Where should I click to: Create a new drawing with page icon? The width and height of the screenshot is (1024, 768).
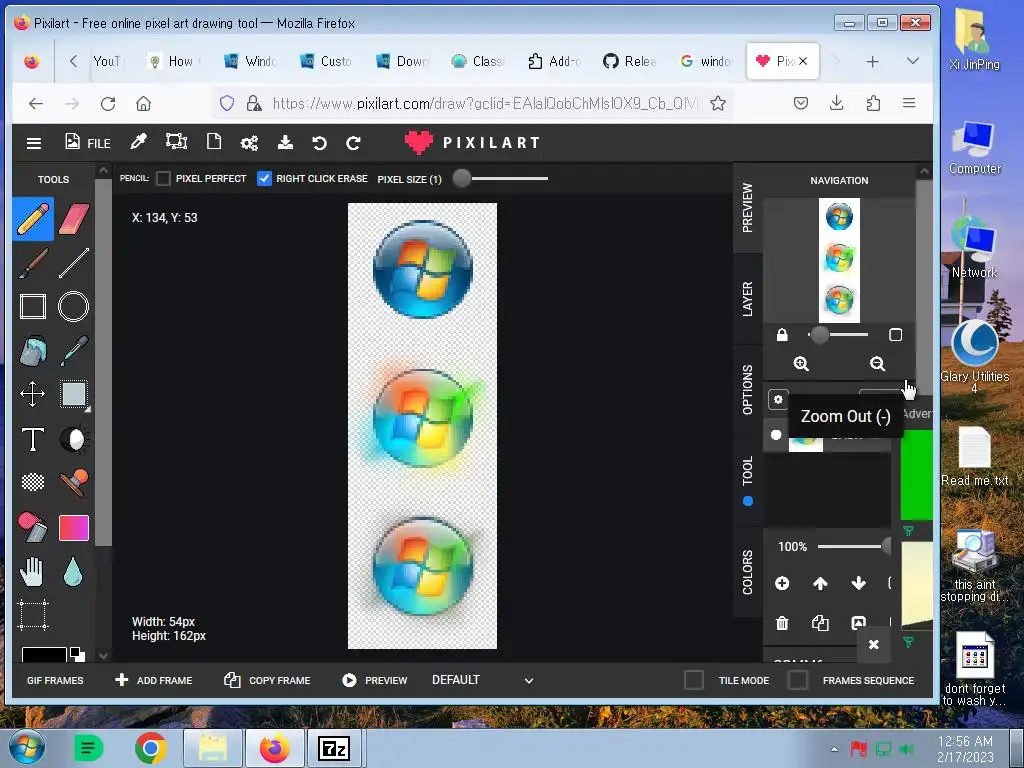click(214, 142)
